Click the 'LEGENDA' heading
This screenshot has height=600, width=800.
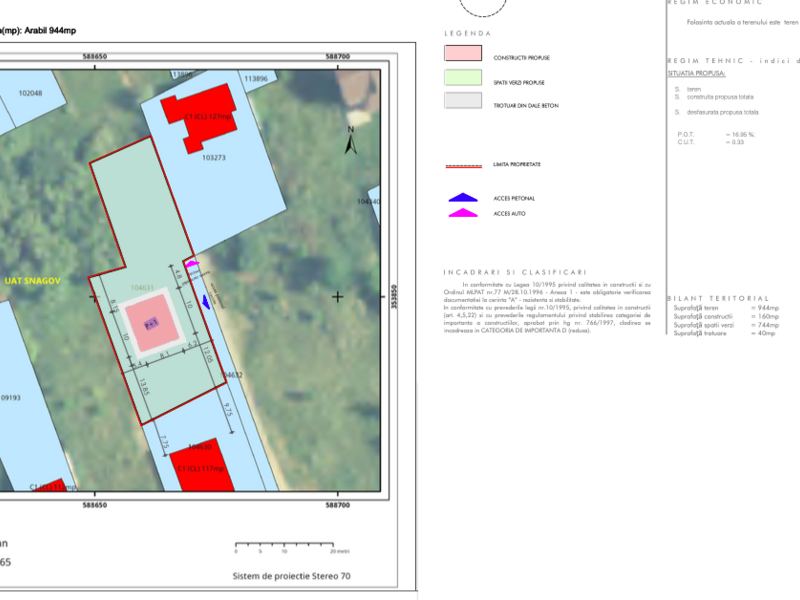click(x=467, y=33)
